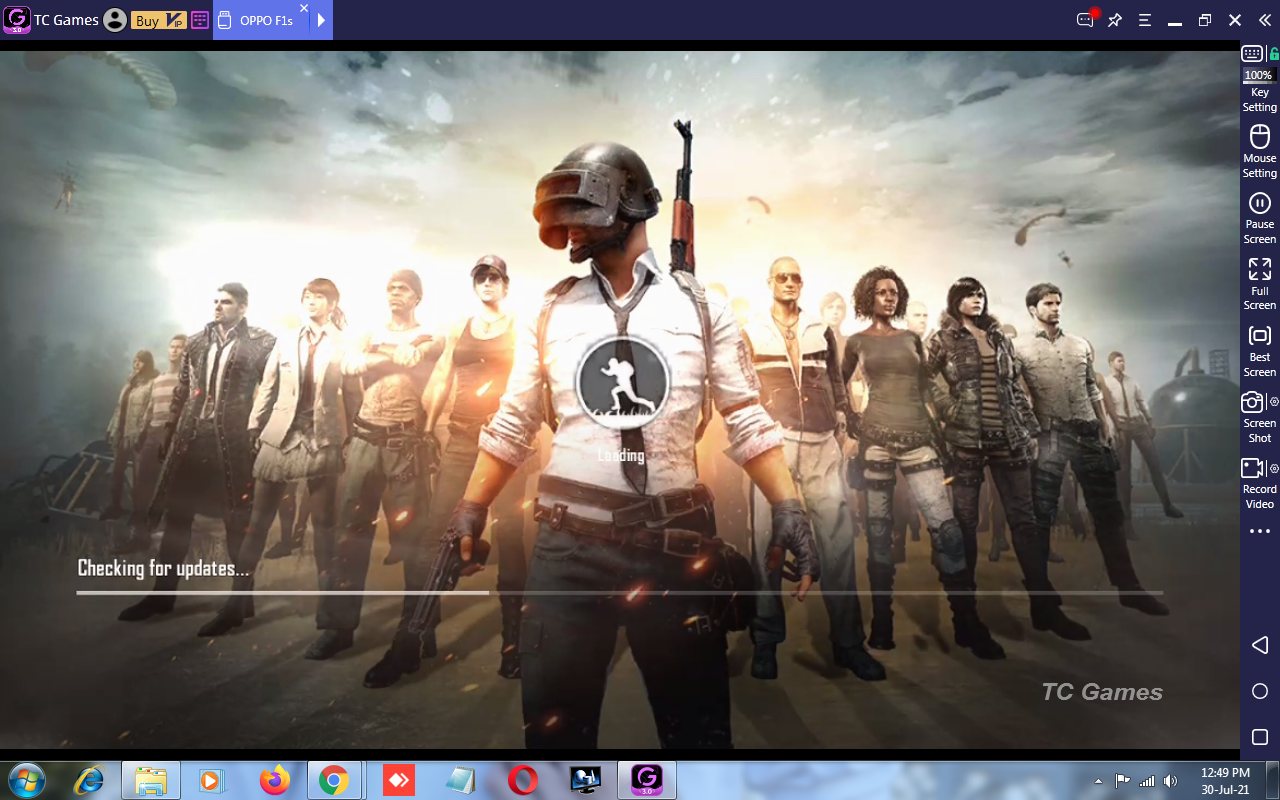Show more tools via three dots
This screenshot has height=800, width=1280.
click(x=1260, y=531)
